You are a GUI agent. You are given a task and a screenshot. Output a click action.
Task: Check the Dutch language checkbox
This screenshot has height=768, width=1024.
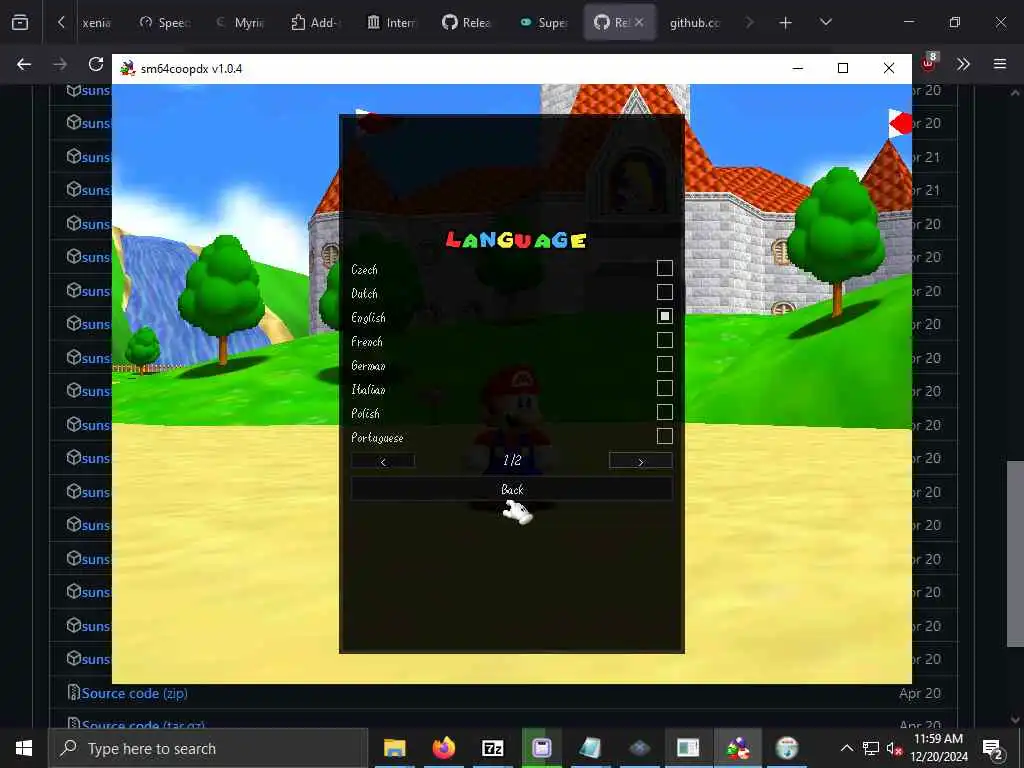(664, 293)
